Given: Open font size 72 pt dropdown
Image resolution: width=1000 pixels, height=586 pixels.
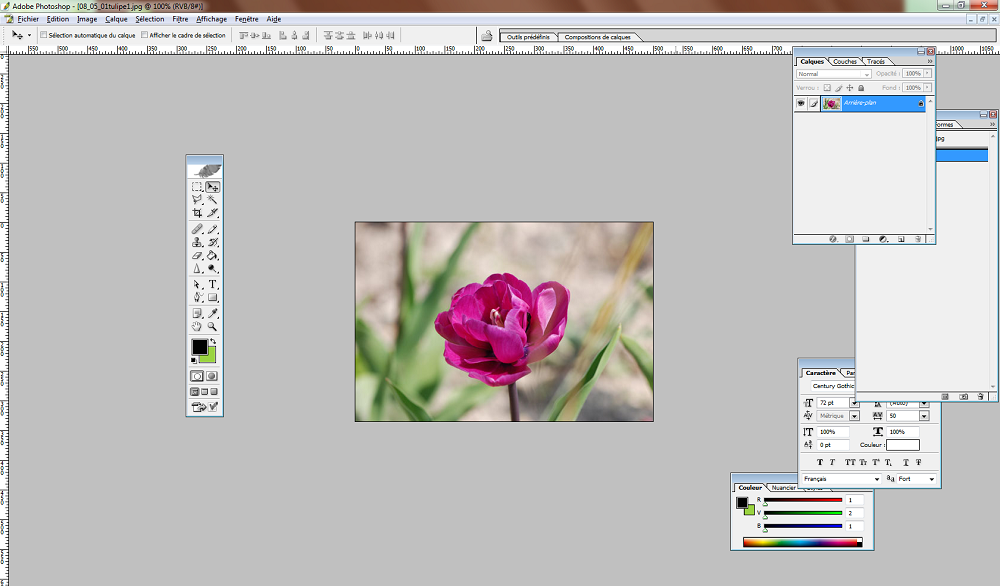Looking at the screenshot, I should click(854, 403).
